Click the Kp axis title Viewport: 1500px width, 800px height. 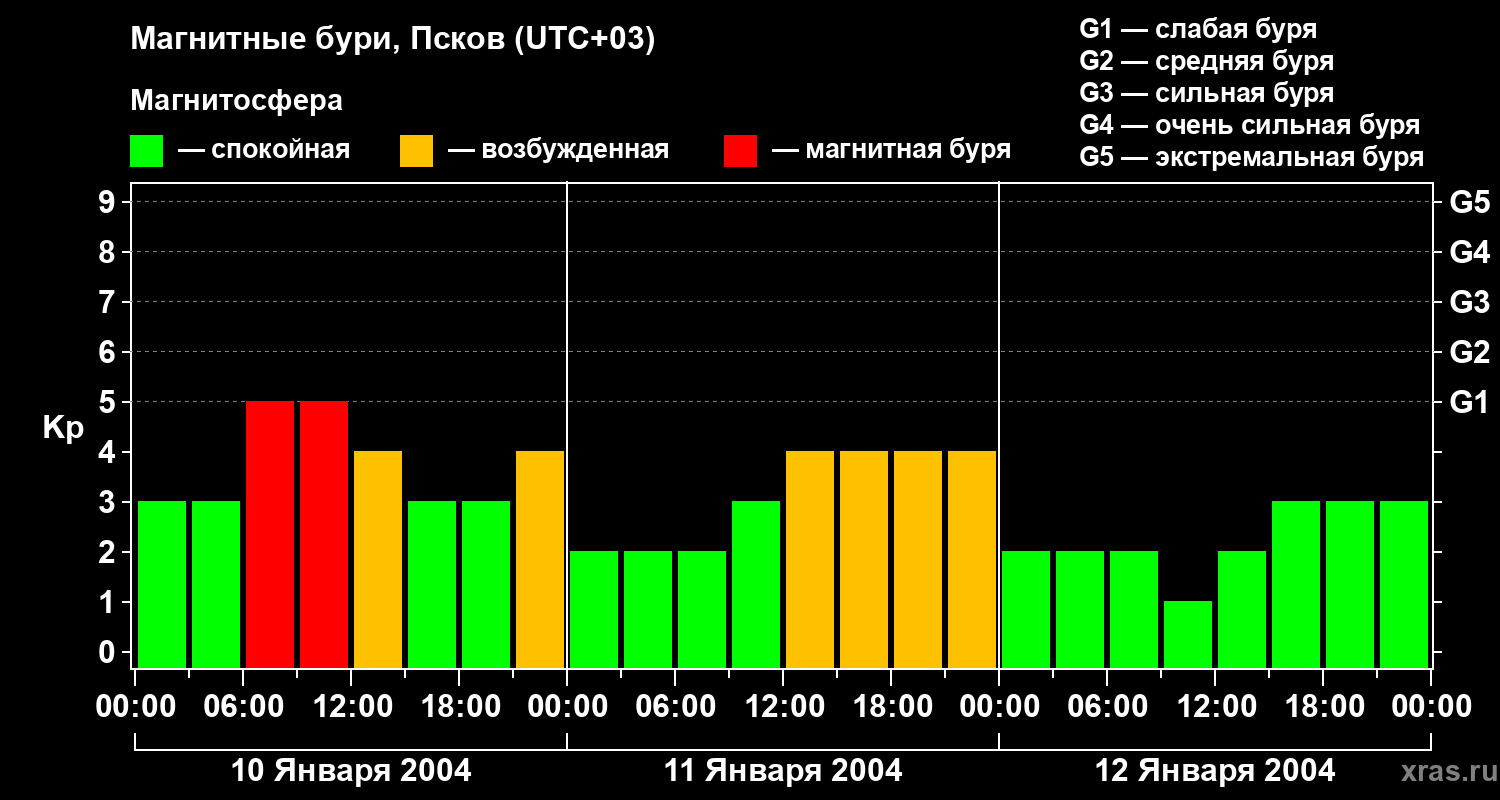(x=63, y=428)
